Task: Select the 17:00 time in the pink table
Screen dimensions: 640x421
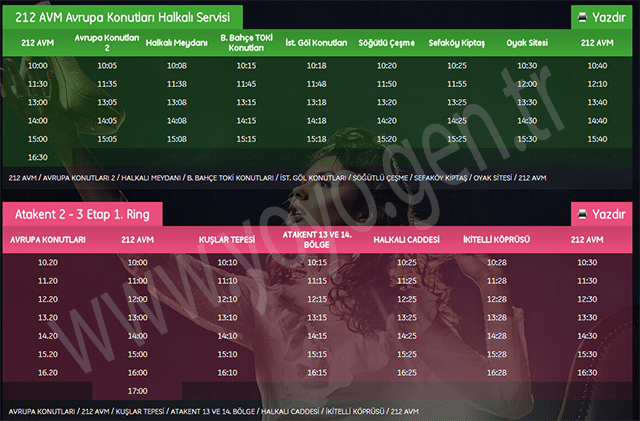Action: point(137,390)
